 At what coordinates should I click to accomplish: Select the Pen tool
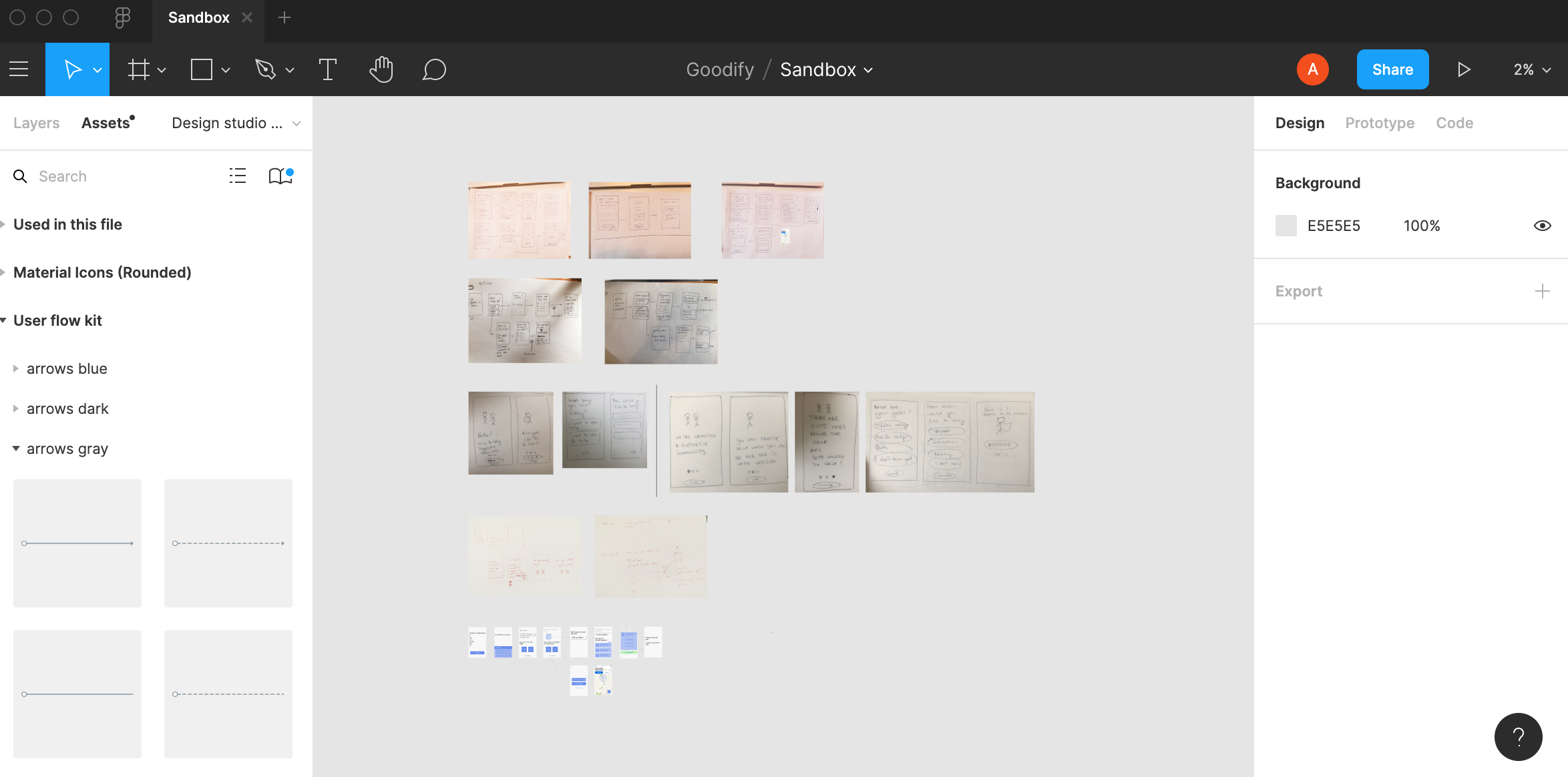coord(266,69)
